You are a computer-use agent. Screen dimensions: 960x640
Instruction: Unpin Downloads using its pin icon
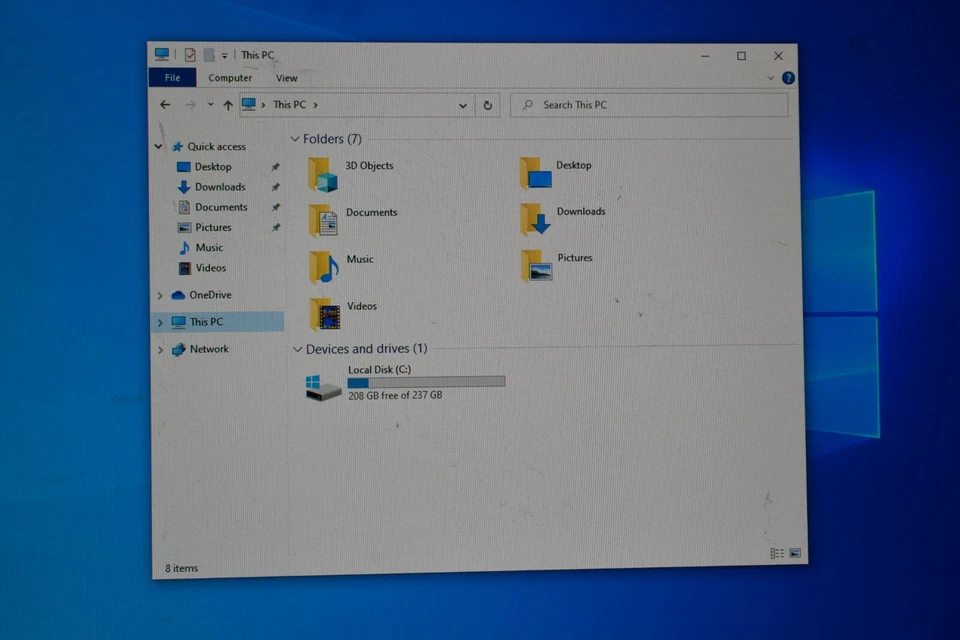(276, 187)
